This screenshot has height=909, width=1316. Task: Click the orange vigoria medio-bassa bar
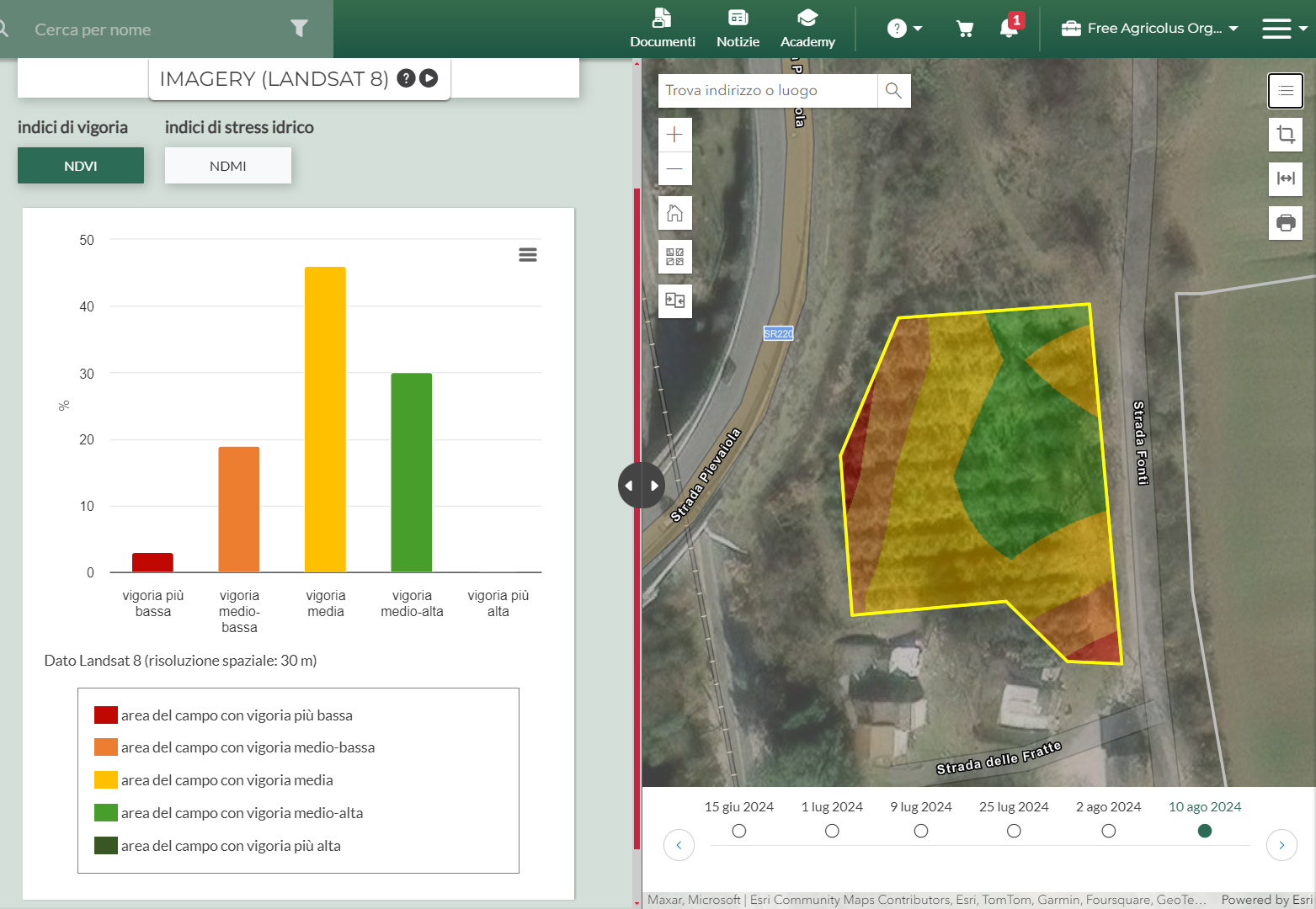[x=239, y=509]
